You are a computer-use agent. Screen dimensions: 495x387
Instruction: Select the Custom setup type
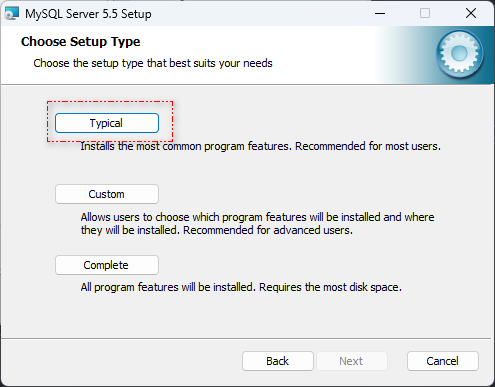click(x=107, y=194)
